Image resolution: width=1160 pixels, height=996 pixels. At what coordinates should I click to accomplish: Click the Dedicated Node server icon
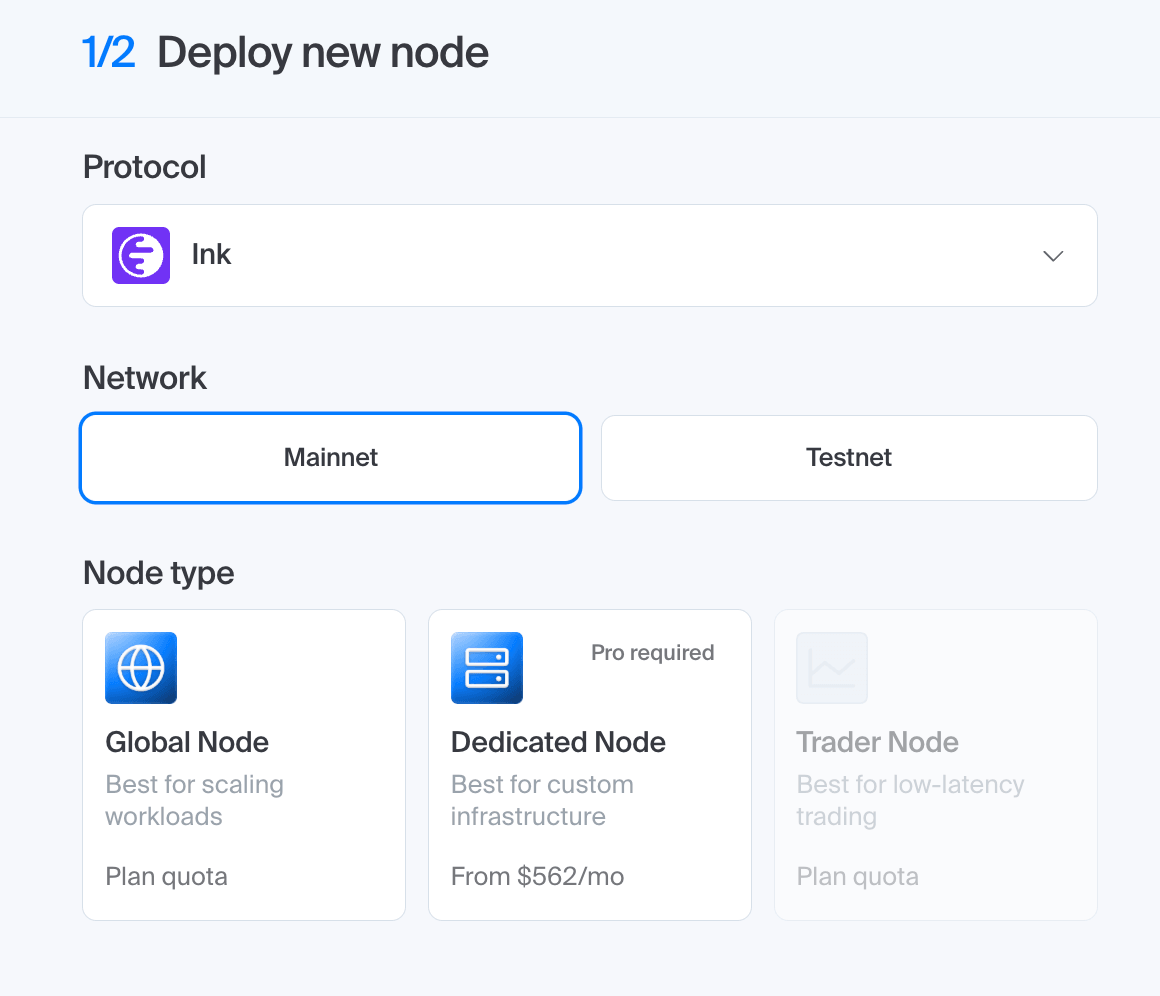tap(487, 667)
